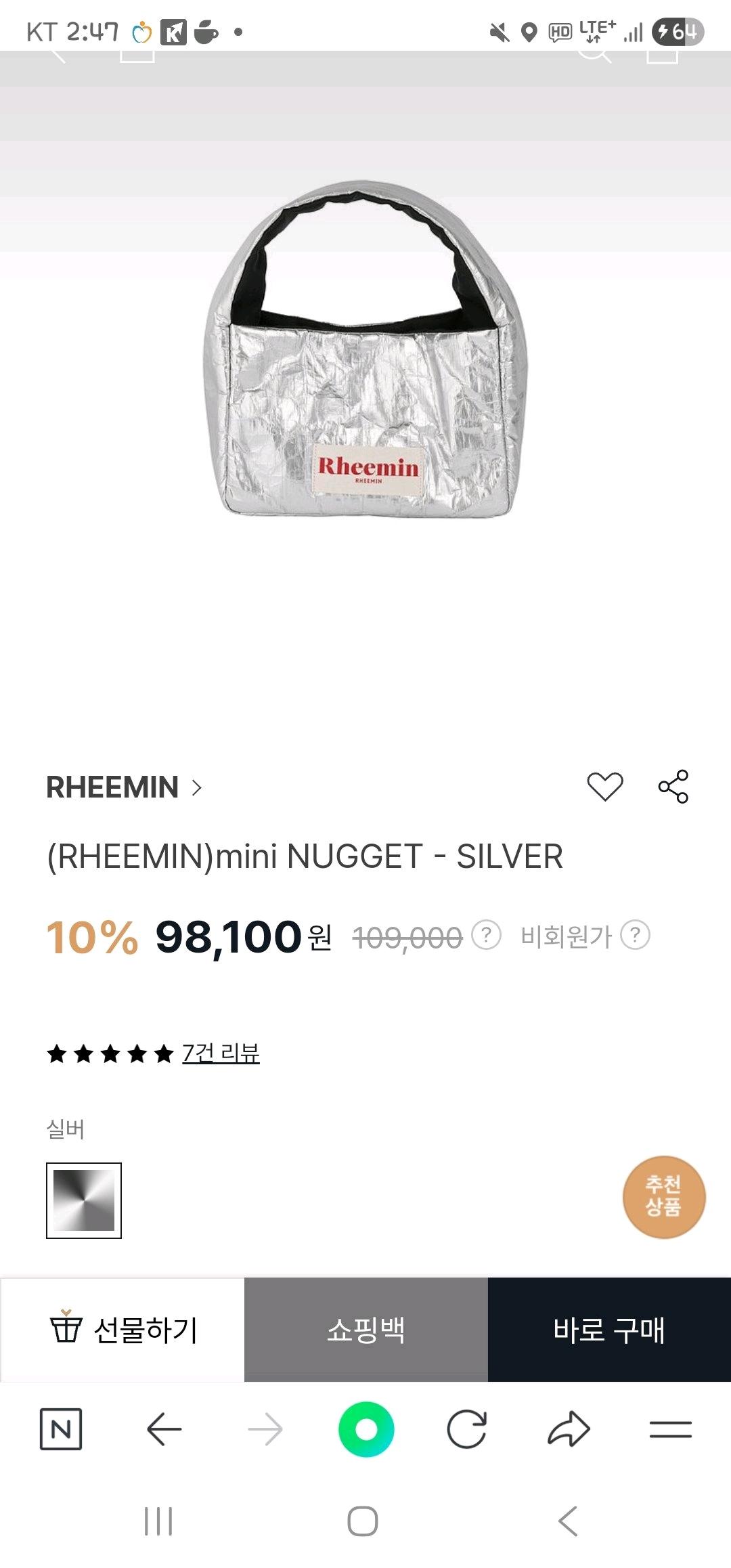The height and width of the screenshot is (1568, 731).
Task: Open the share icon next to heart
Action: click(x=673, y=786)
